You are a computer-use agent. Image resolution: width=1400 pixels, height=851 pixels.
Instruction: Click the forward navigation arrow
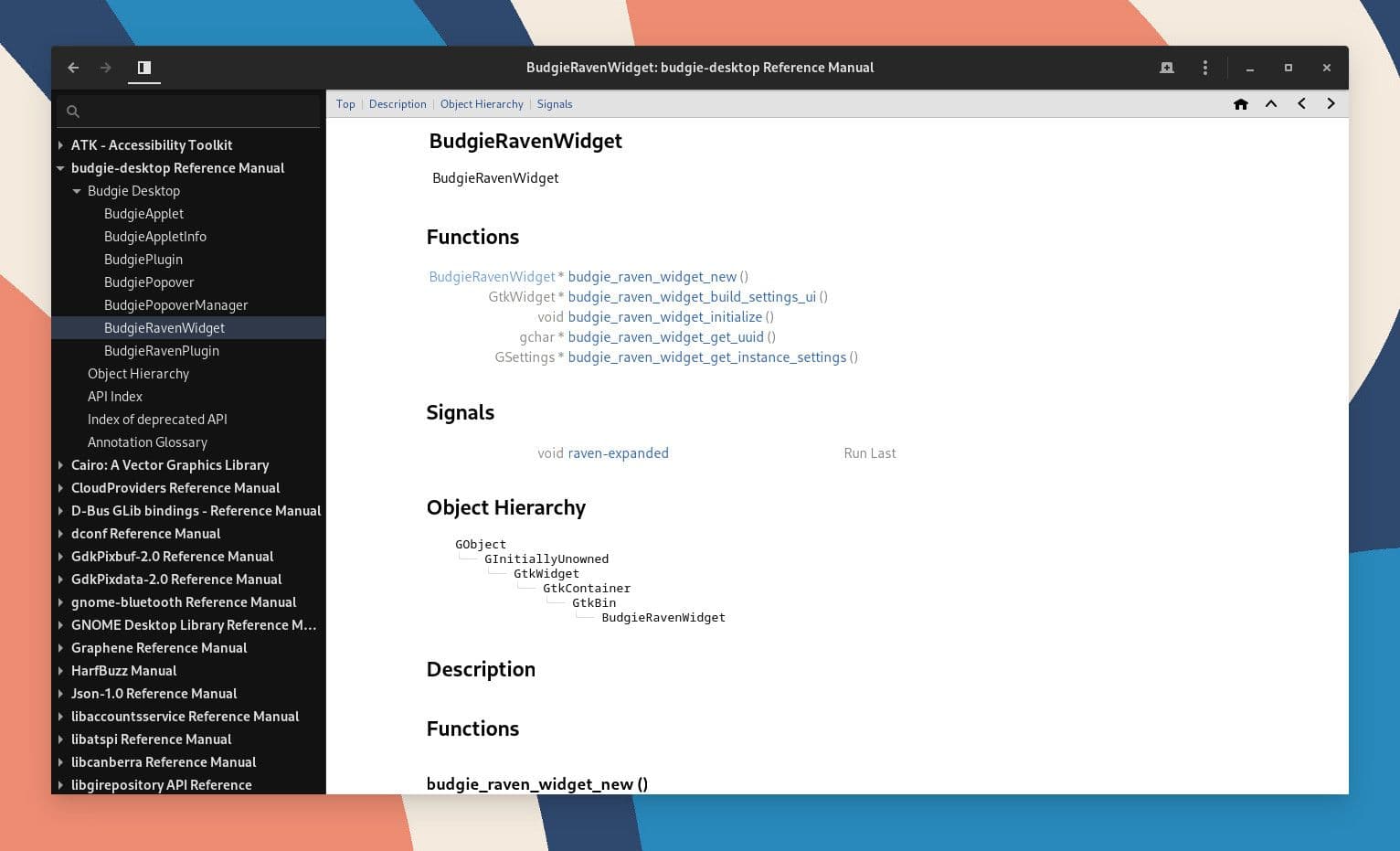coord(105,68)
